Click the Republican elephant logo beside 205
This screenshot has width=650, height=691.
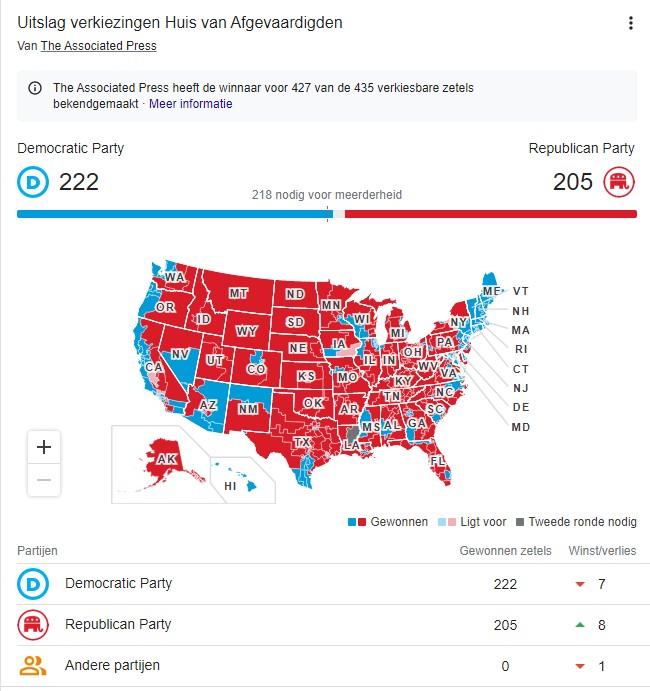[x=619, y=182]
